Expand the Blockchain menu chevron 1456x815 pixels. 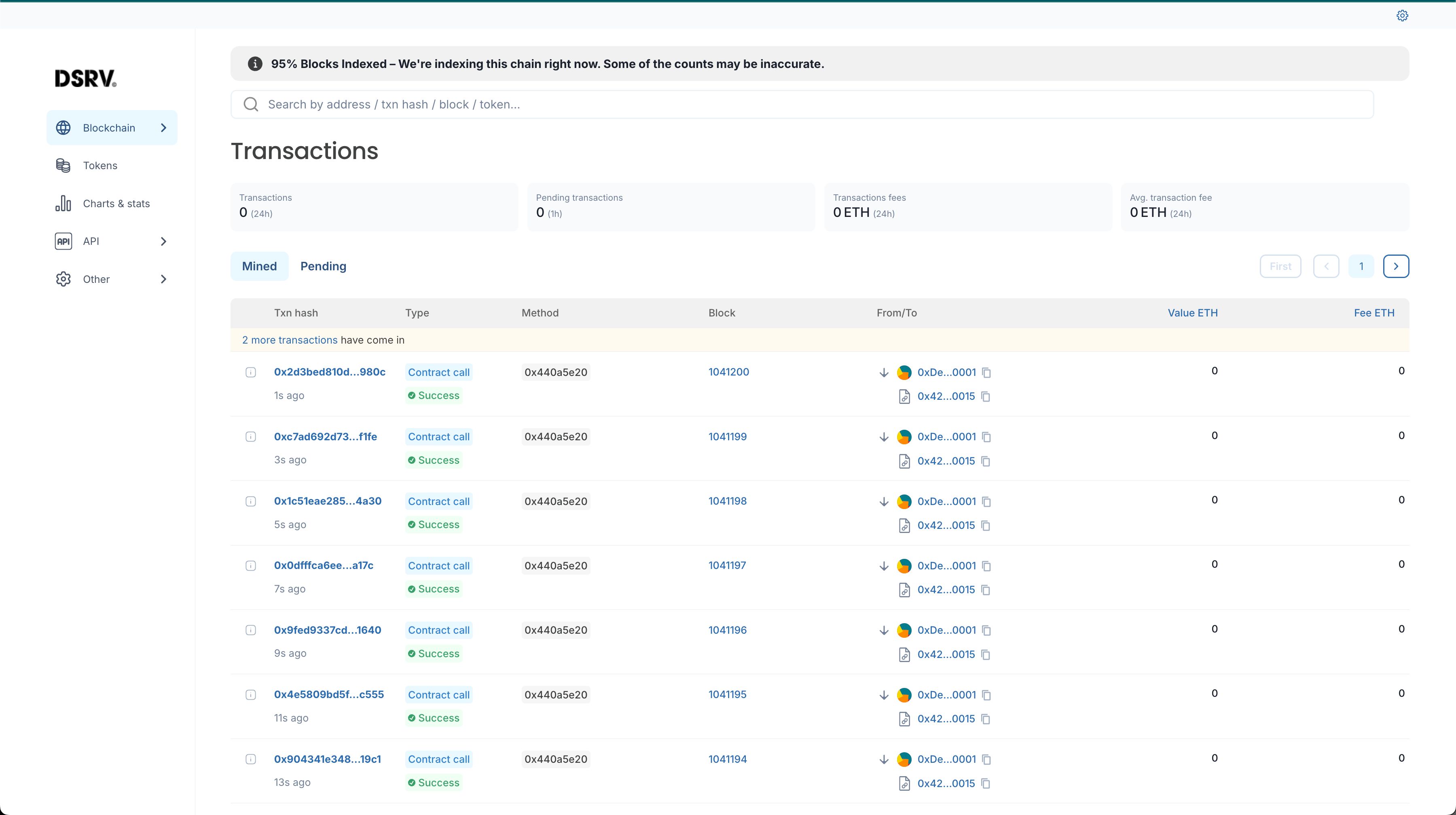[x=163, y=128]
